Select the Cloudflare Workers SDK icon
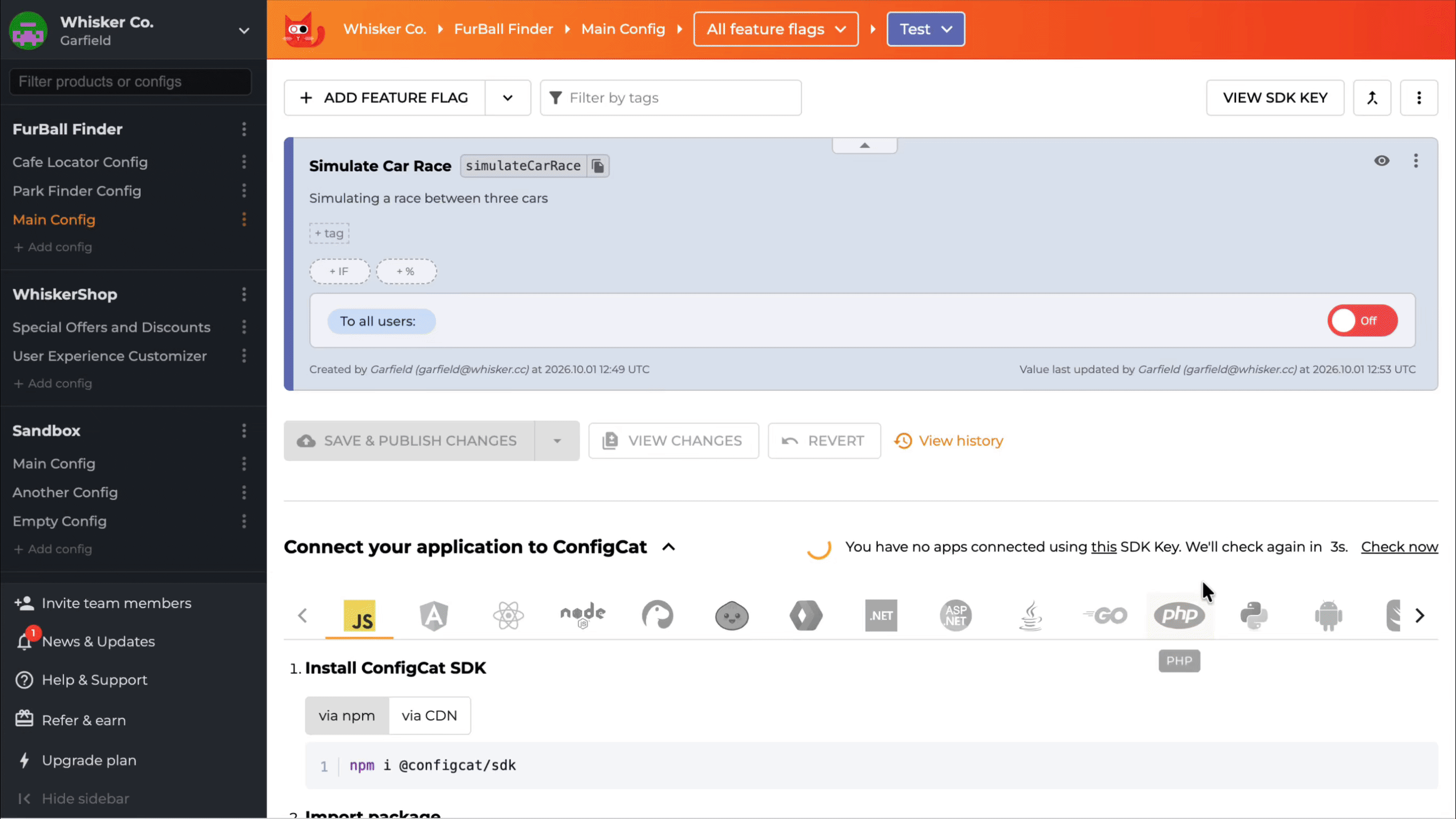This screenshot has height=819, width=1456. click(806, 615)
